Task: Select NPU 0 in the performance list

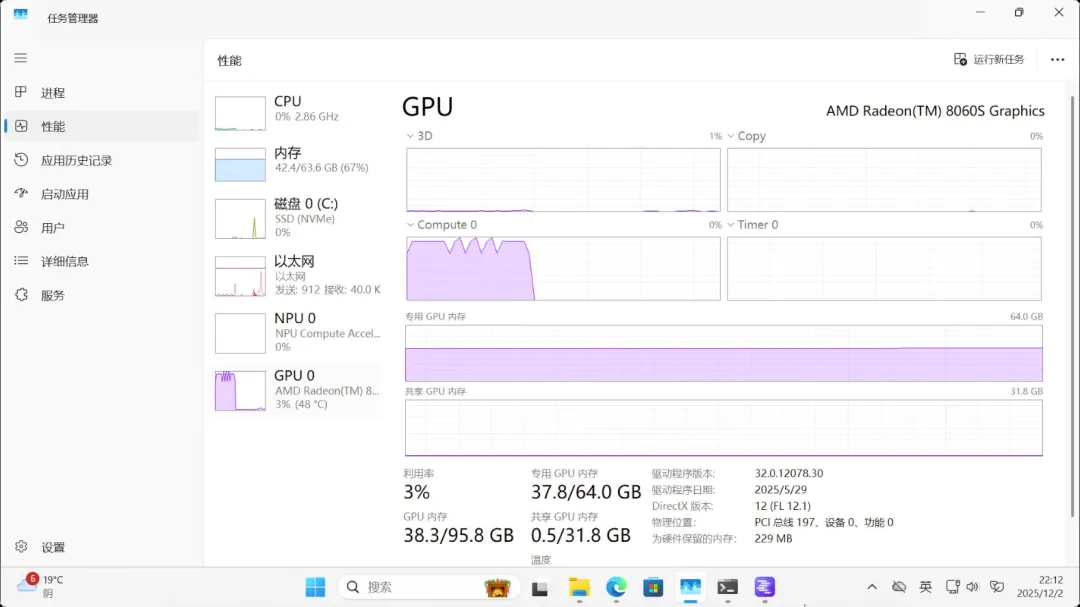Action: click(x=297, y=332)
